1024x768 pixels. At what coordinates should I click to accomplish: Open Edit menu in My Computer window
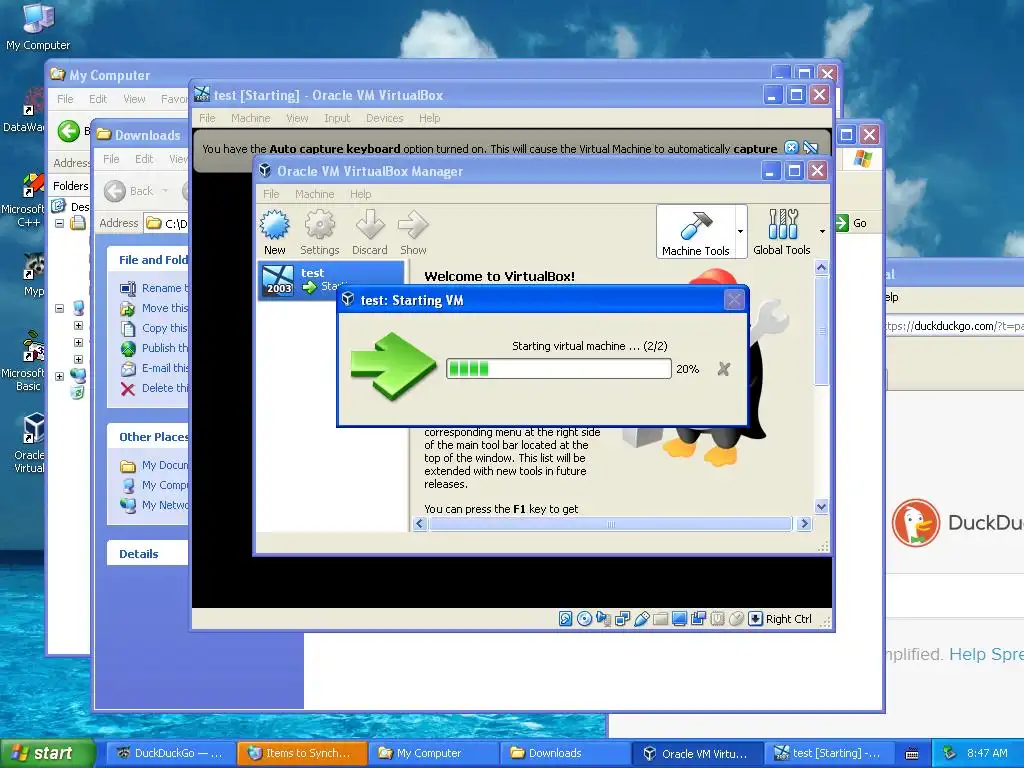click(98, 99)
